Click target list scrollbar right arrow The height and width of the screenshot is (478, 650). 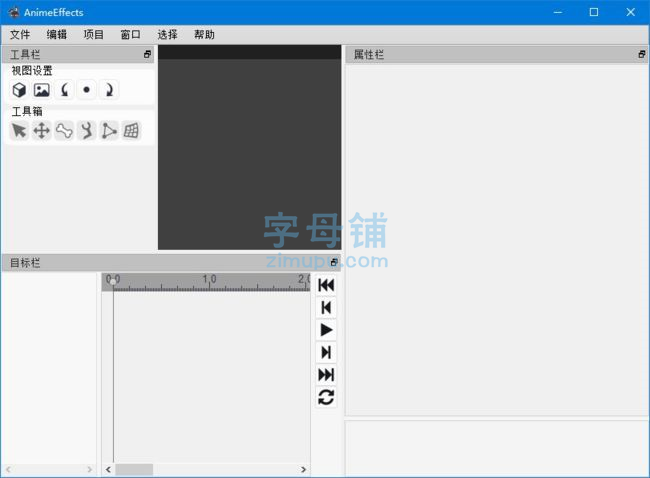coord(90,469)
